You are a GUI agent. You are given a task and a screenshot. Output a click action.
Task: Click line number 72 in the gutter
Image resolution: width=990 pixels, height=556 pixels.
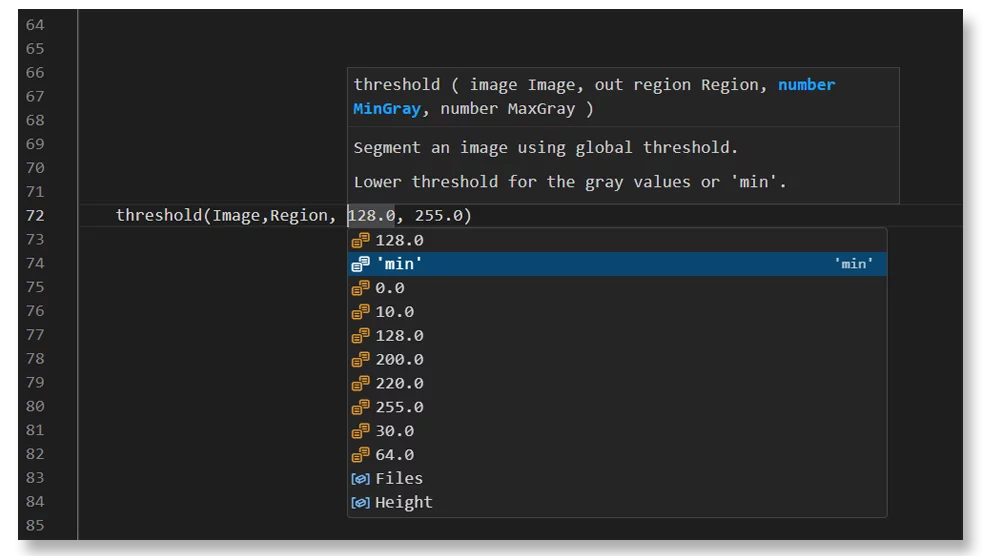35,216
